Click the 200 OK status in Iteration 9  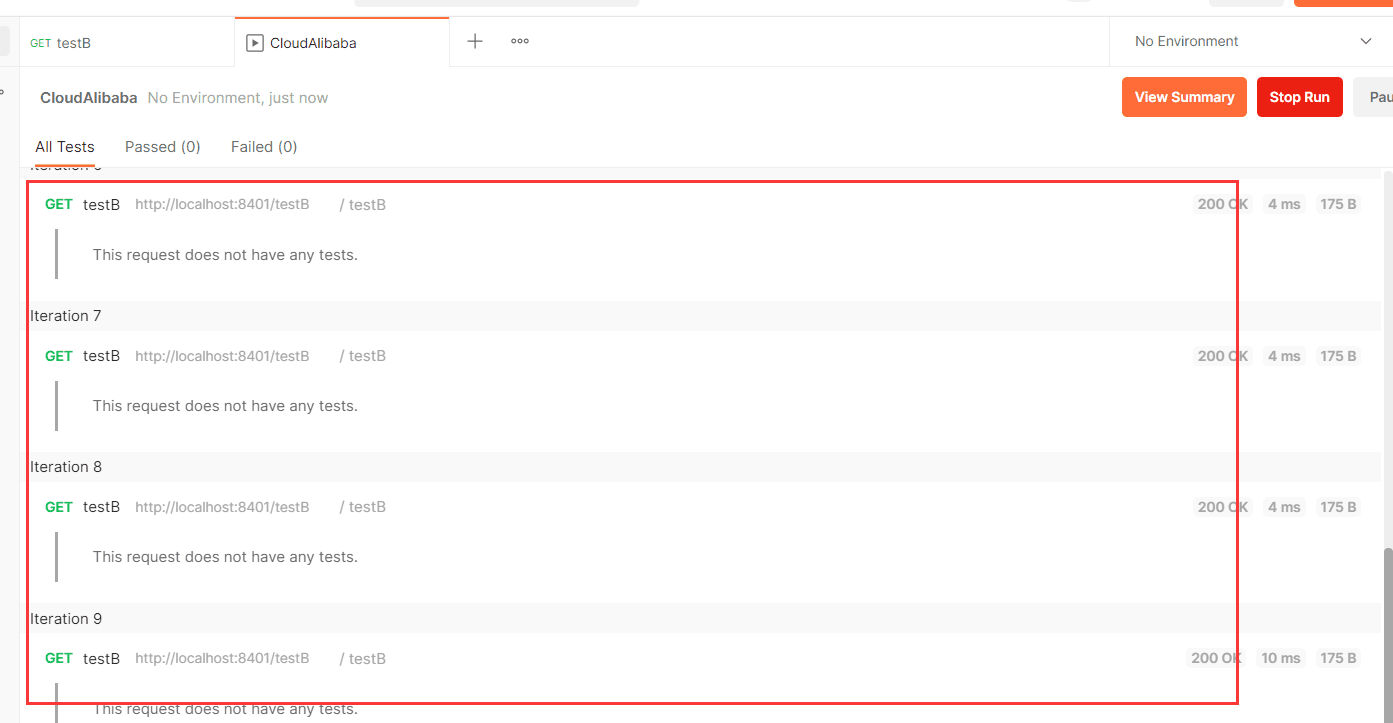pos(1216,658)
